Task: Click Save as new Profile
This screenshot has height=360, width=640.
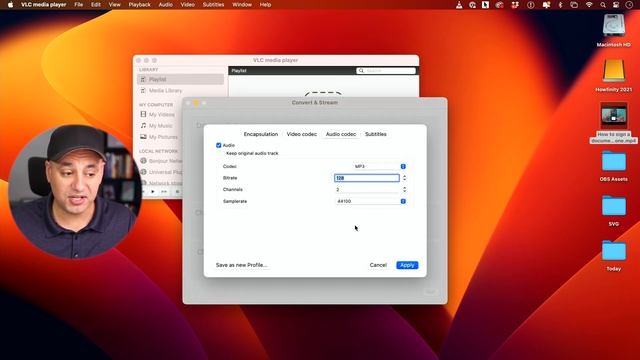Action: [241, 265]
